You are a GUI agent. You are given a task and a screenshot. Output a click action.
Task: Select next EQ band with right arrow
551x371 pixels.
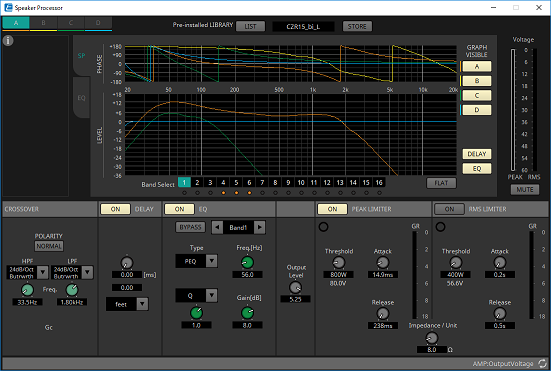point(260,227)
